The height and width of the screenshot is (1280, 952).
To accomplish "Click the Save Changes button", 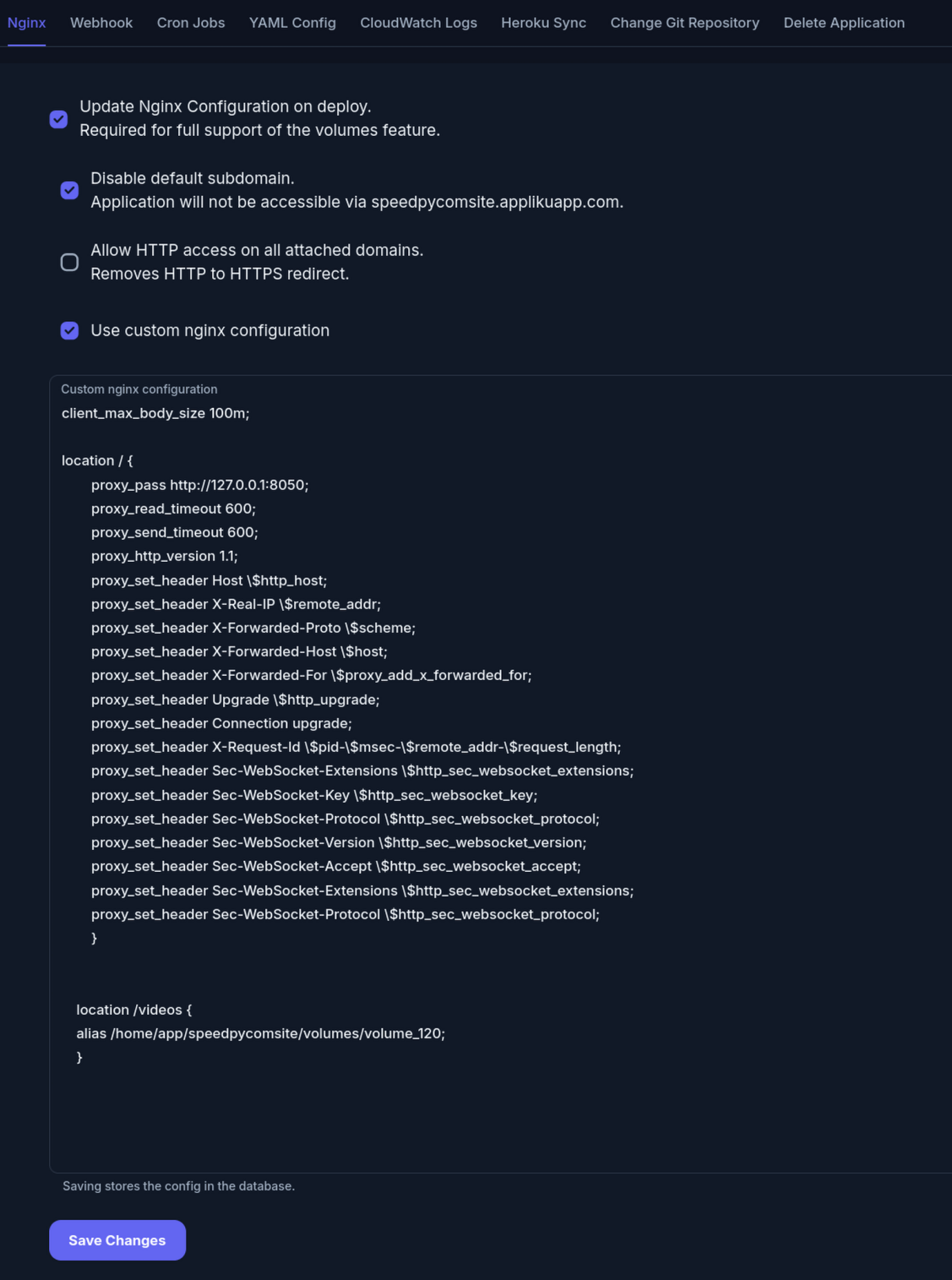I will pos(117,1240).
